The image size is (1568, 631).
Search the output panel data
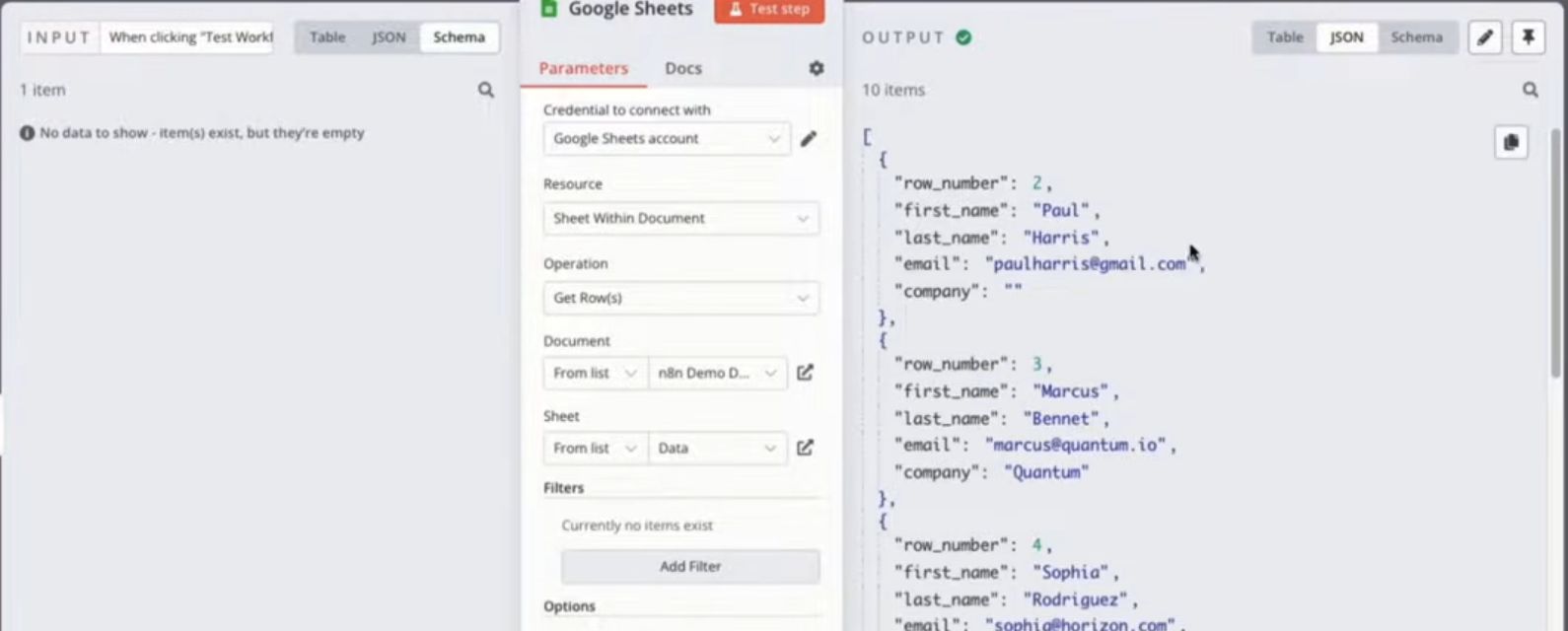[x=1531, y=90]
